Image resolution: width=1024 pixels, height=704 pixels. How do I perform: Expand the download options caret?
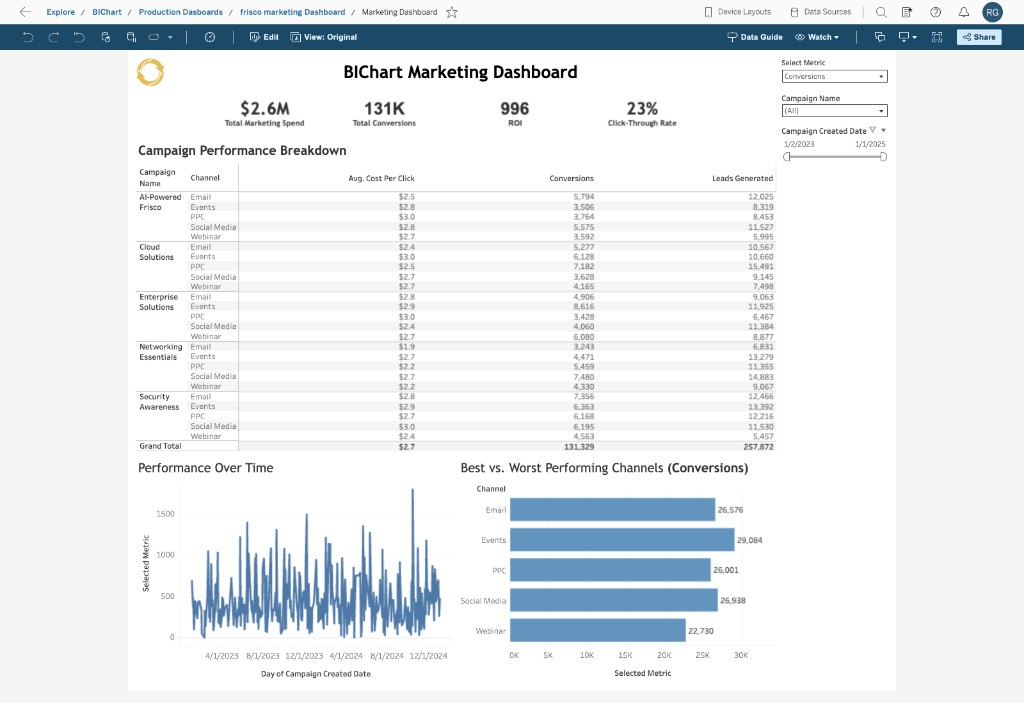pos(914,37)
